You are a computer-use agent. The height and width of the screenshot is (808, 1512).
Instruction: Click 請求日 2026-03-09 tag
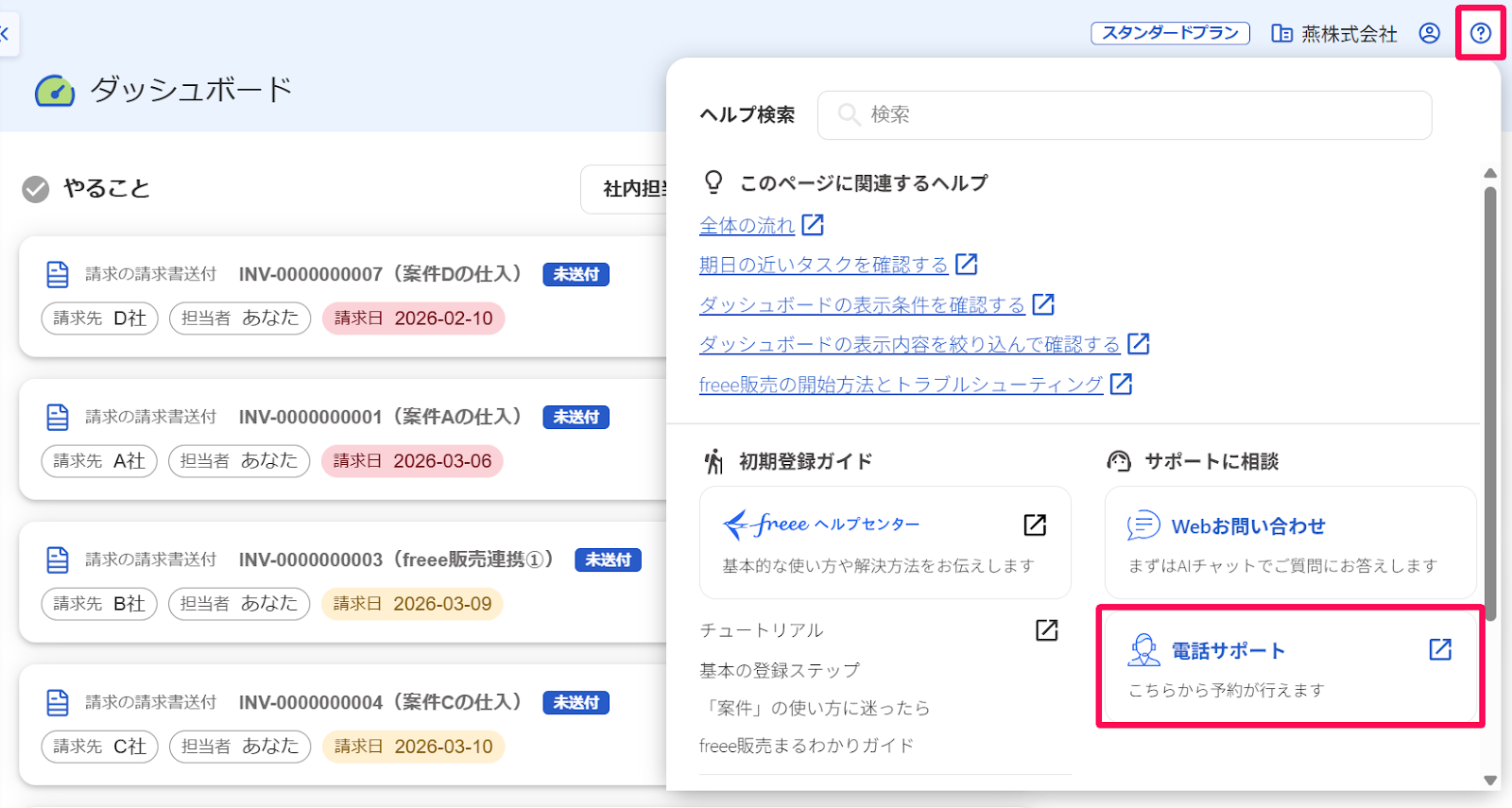[x=413, y=604]
